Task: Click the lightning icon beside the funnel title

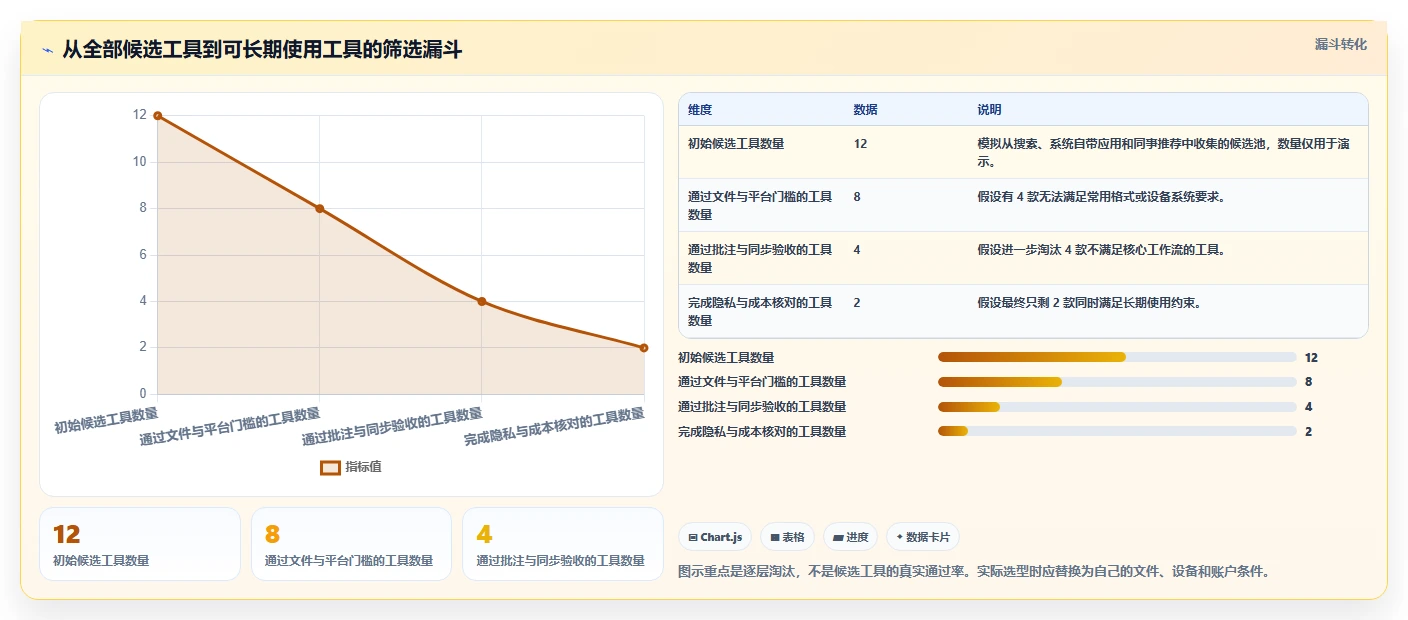Action: click(47, 50)
